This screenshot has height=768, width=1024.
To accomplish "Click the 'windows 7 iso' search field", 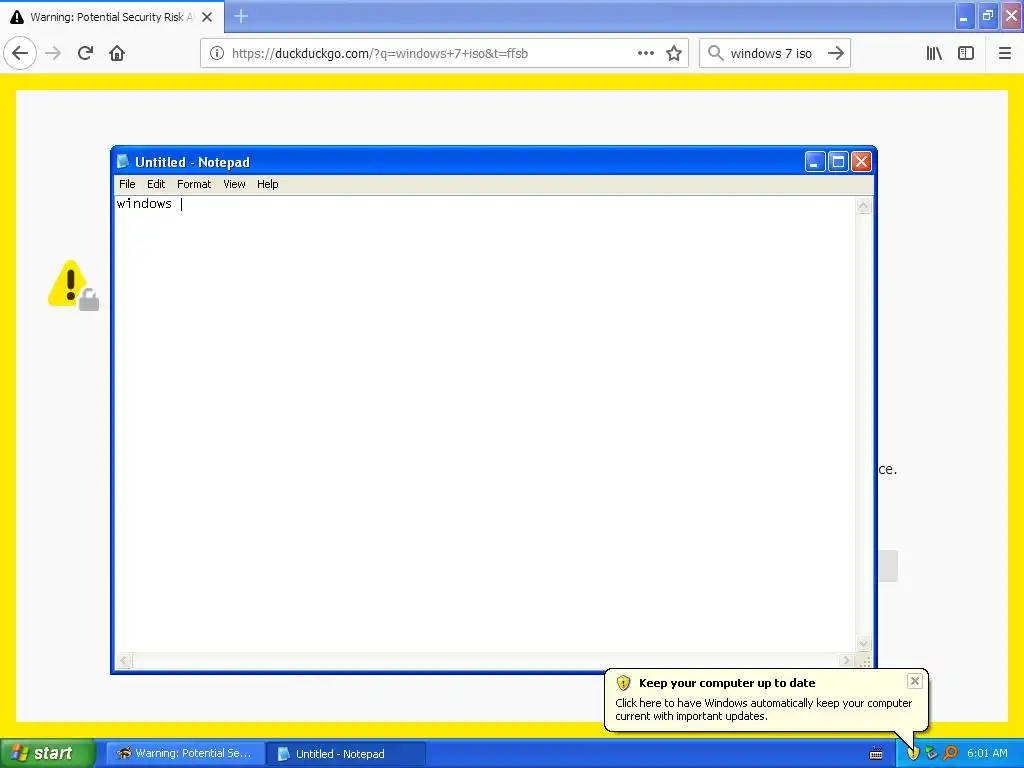I will pyautogui.click(x=774, y=53).
